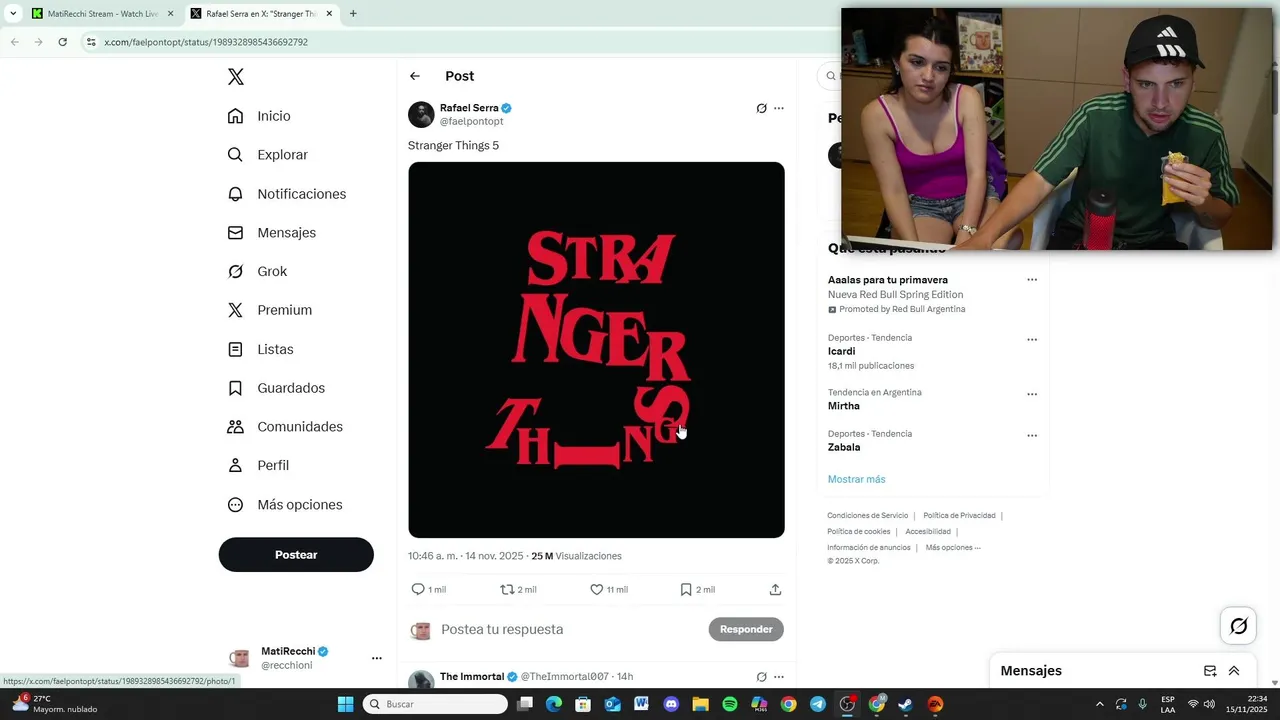This screenshot has width=1280, height=720.
Task: Open Rafael Serra's profile avatar
Action: coord(421,114)
